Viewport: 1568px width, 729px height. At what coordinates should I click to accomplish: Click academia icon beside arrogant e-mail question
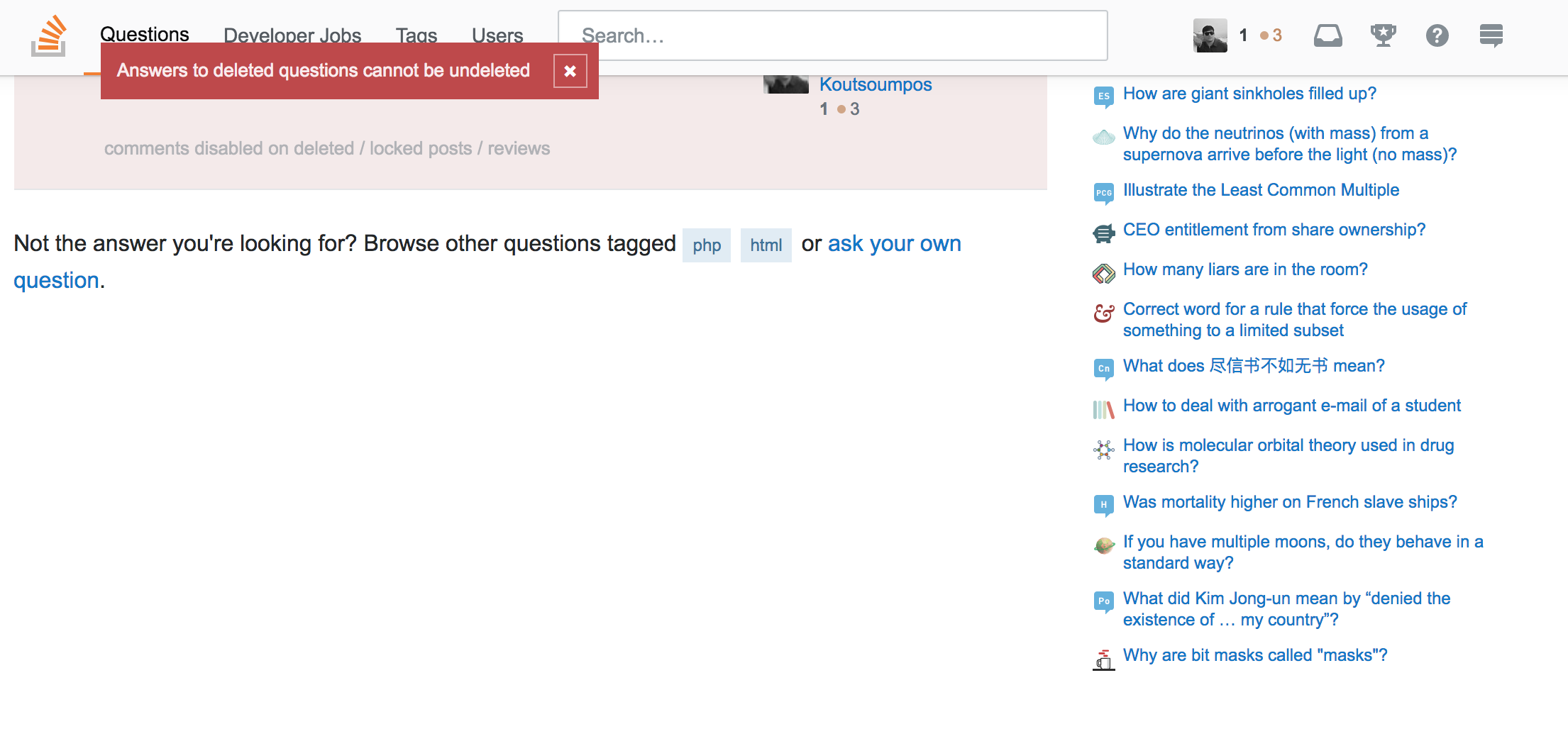1104,409
